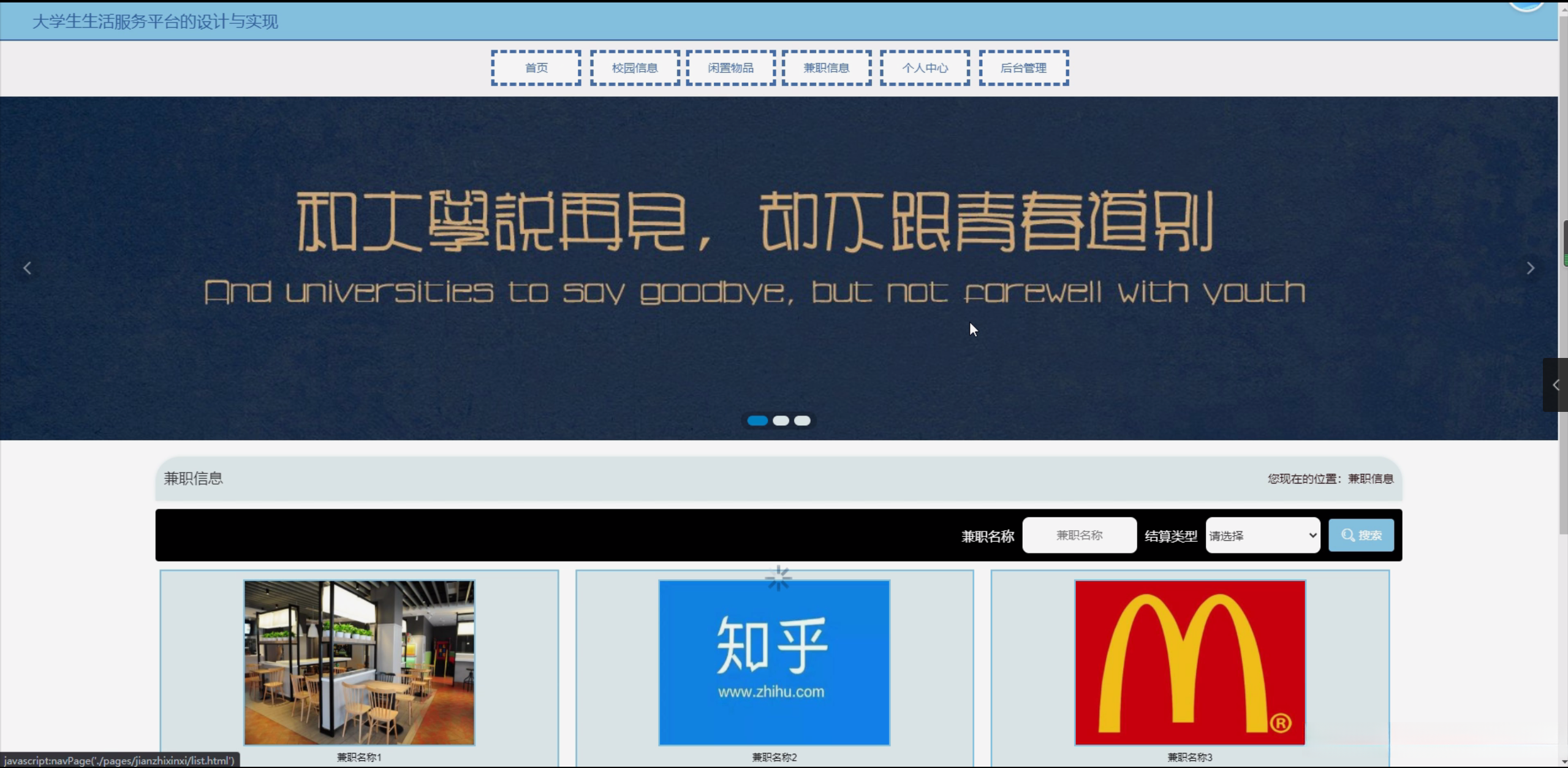Open the 结算类型 dropdown
The height and width of the screenshot is (768, 1568).
coord(1262,535)
